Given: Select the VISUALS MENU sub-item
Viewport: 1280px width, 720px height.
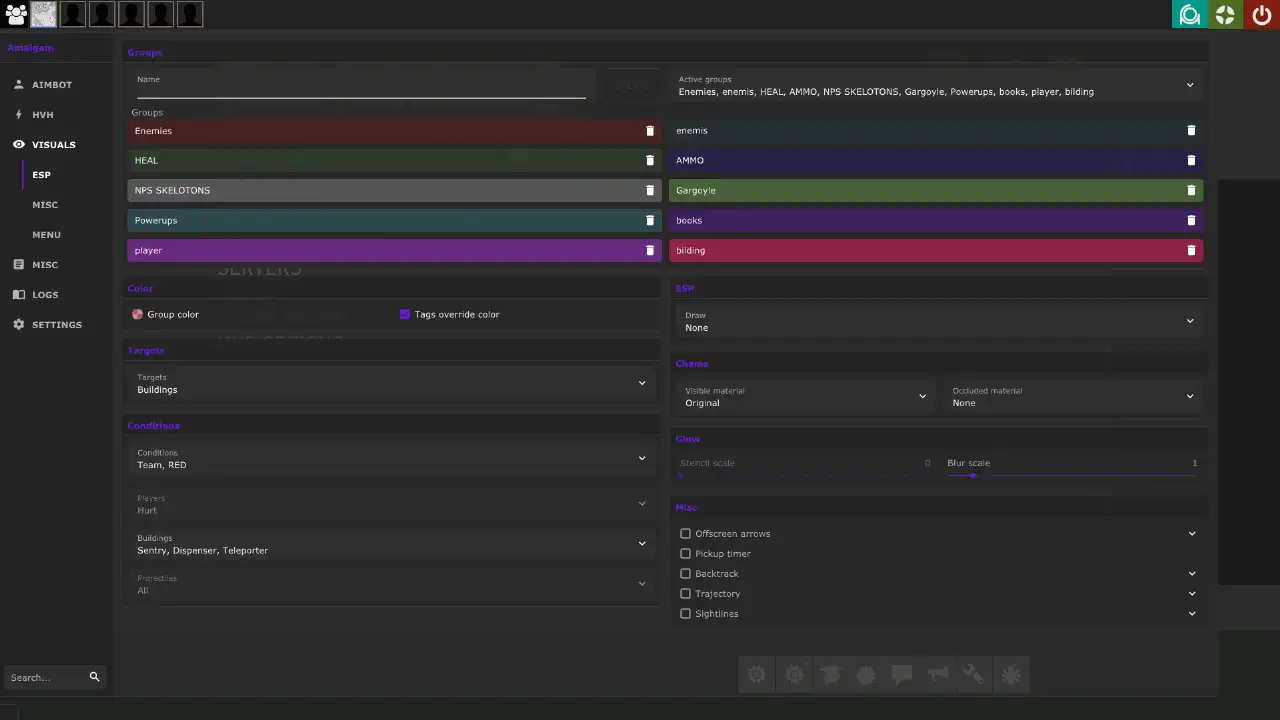Looking at the screenshot, I should pos(46,235).
